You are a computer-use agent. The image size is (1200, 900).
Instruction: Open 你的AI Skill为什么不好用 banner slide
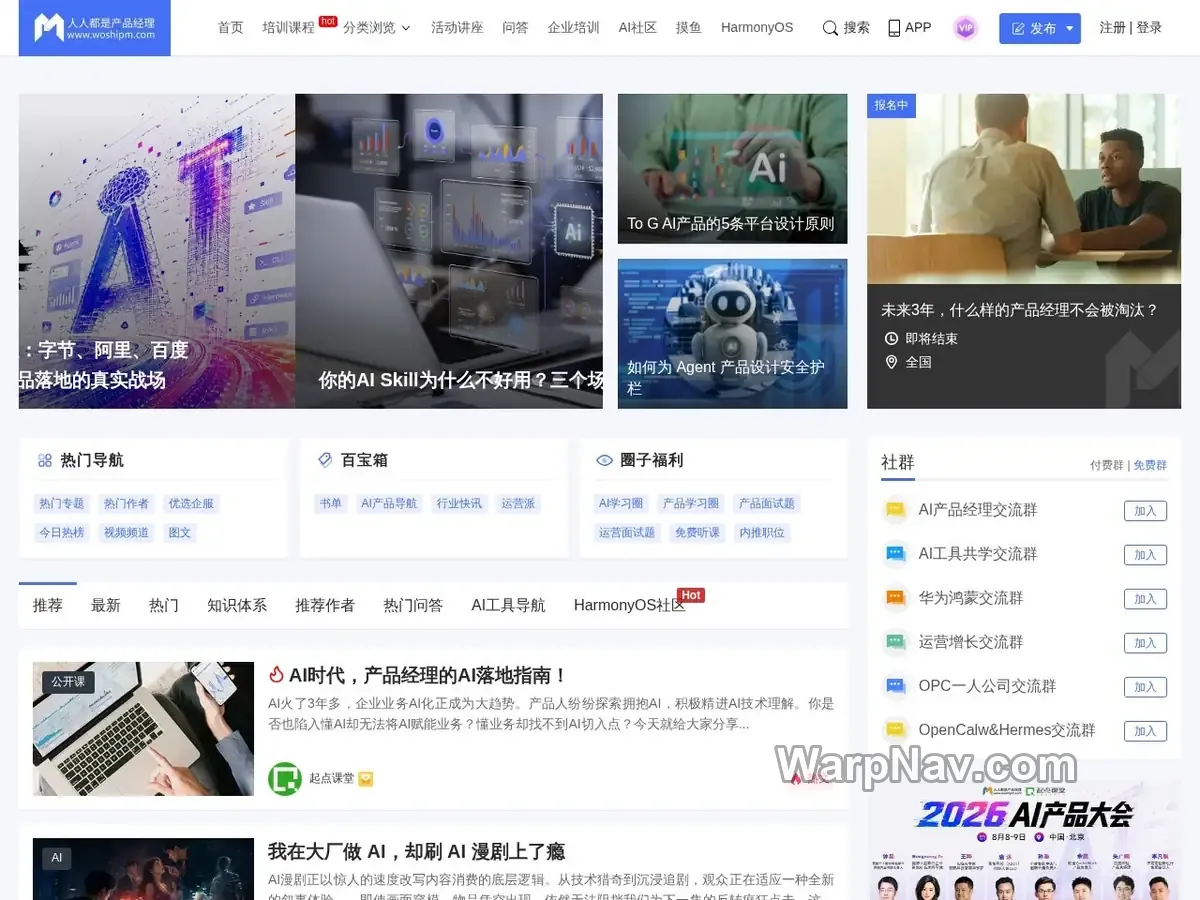[449, 251]
